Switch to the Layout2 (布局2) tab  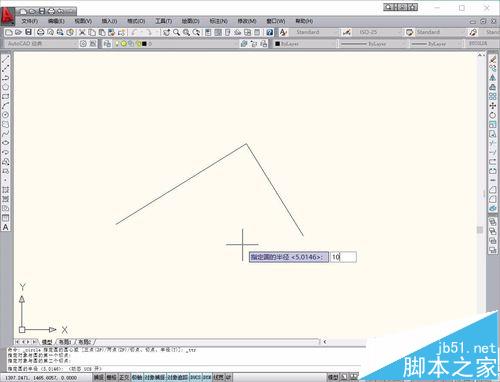84,342
